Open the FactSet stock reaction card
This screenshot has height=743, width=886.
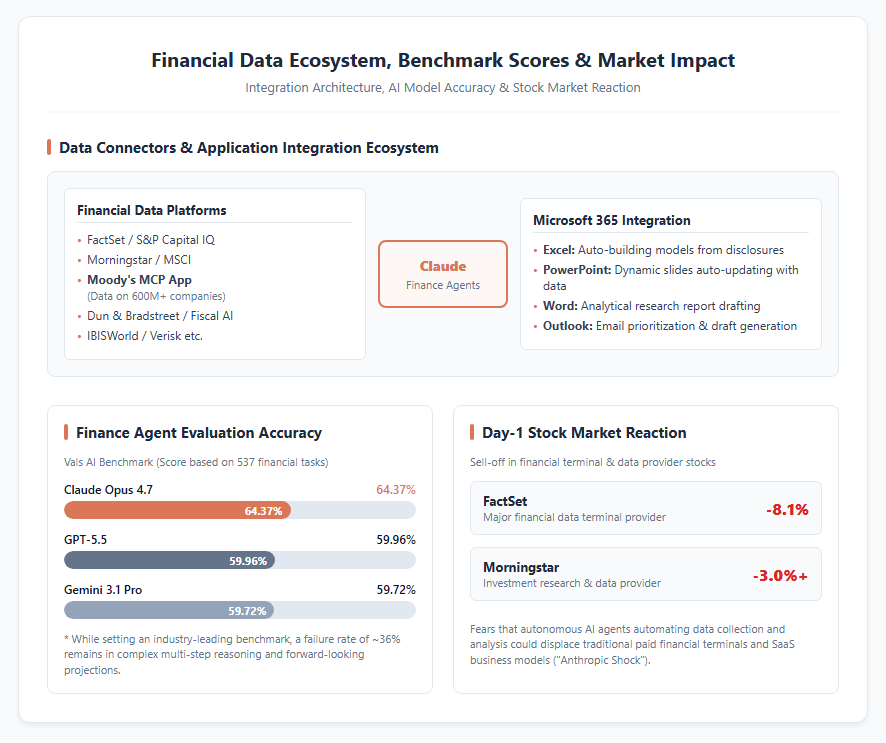[645, 508]
